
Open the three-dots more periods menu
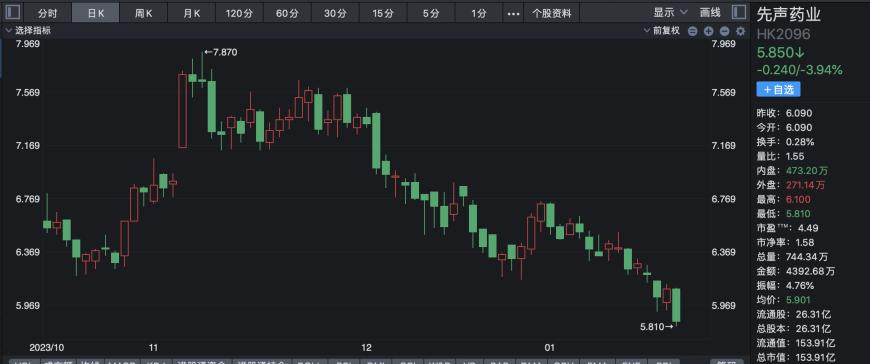coord(514,13)
